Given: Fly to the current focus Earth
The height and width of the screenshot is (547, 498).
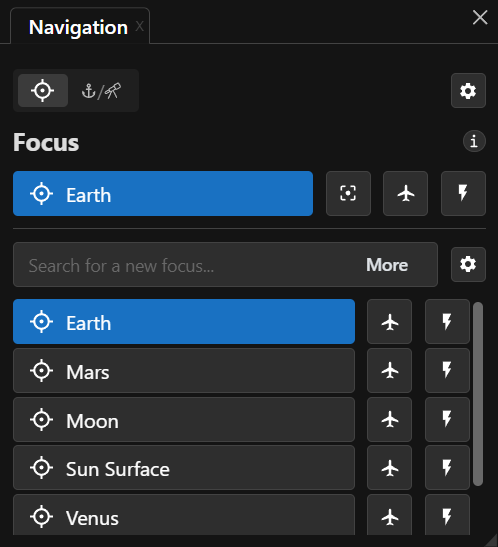Looking at the screenshot, I should click(405, 194).
